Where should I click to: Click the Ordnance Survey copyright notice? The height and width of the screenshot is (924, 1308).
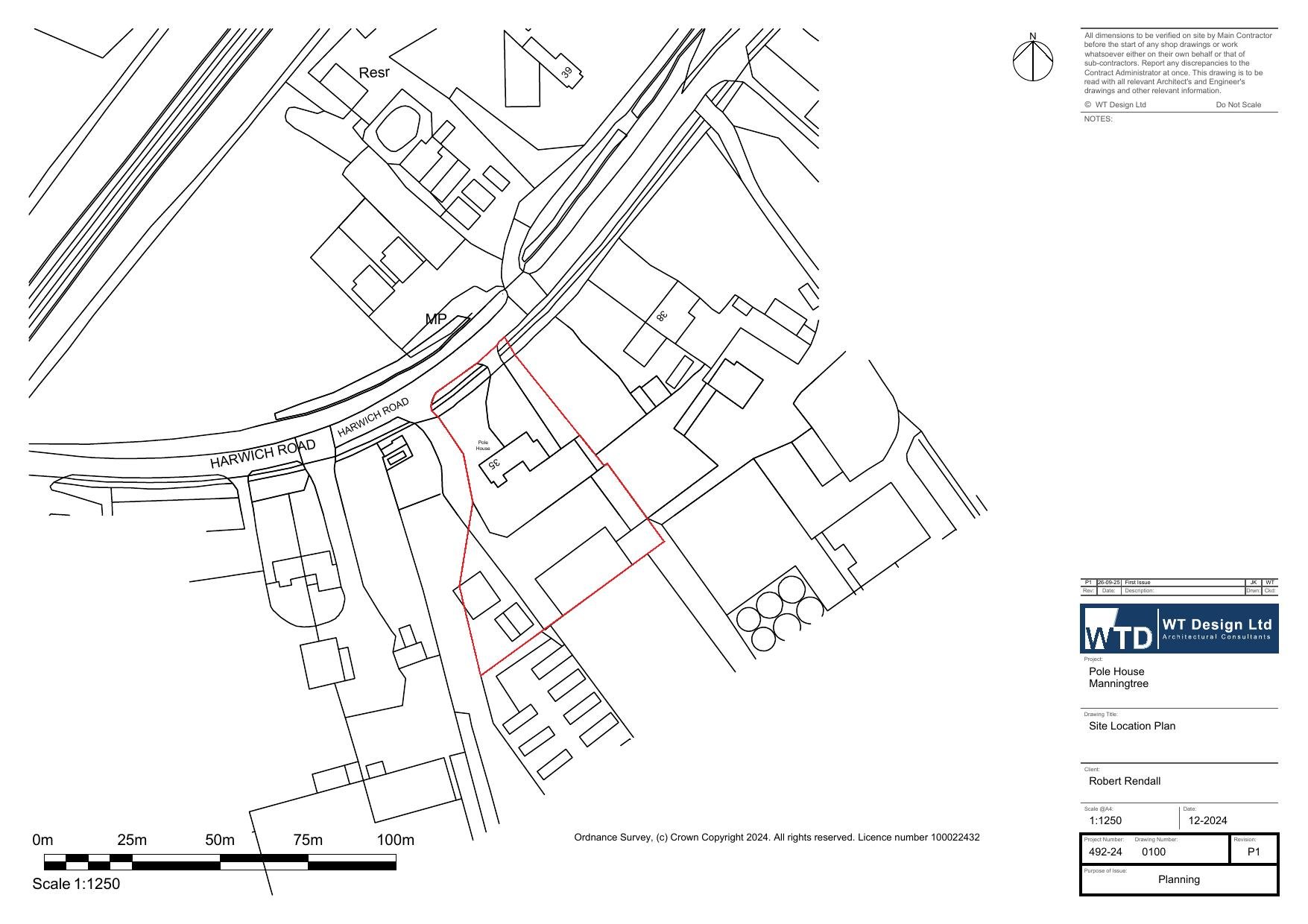(x=777, y=838)
